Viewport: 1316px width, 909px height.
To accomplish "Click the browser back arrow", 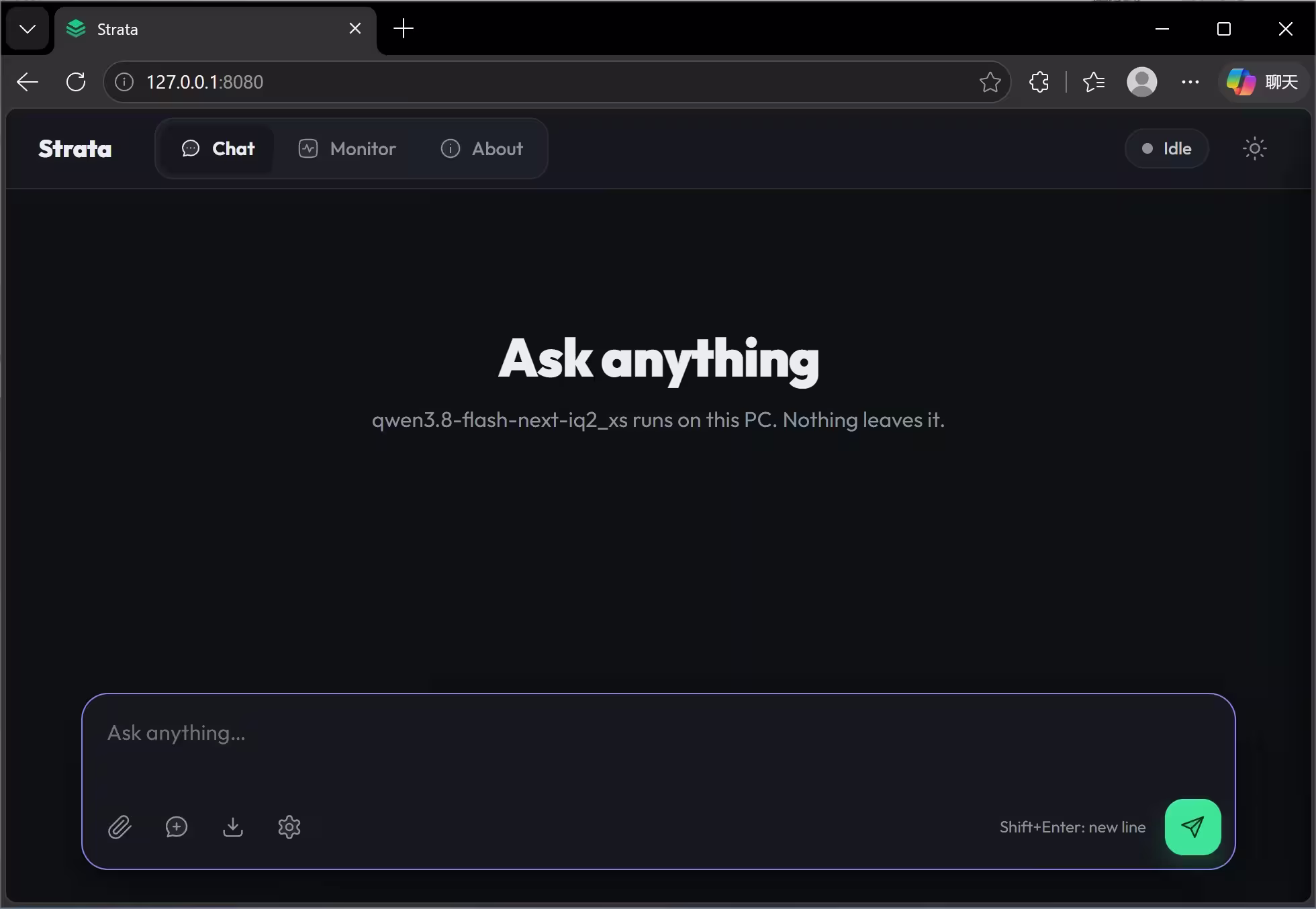I will [28, 82].
